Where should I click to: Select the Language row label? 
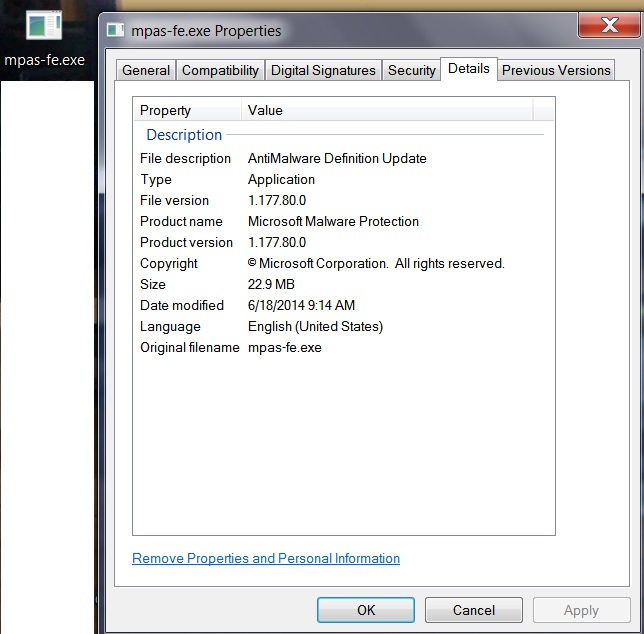click(170, 326)
